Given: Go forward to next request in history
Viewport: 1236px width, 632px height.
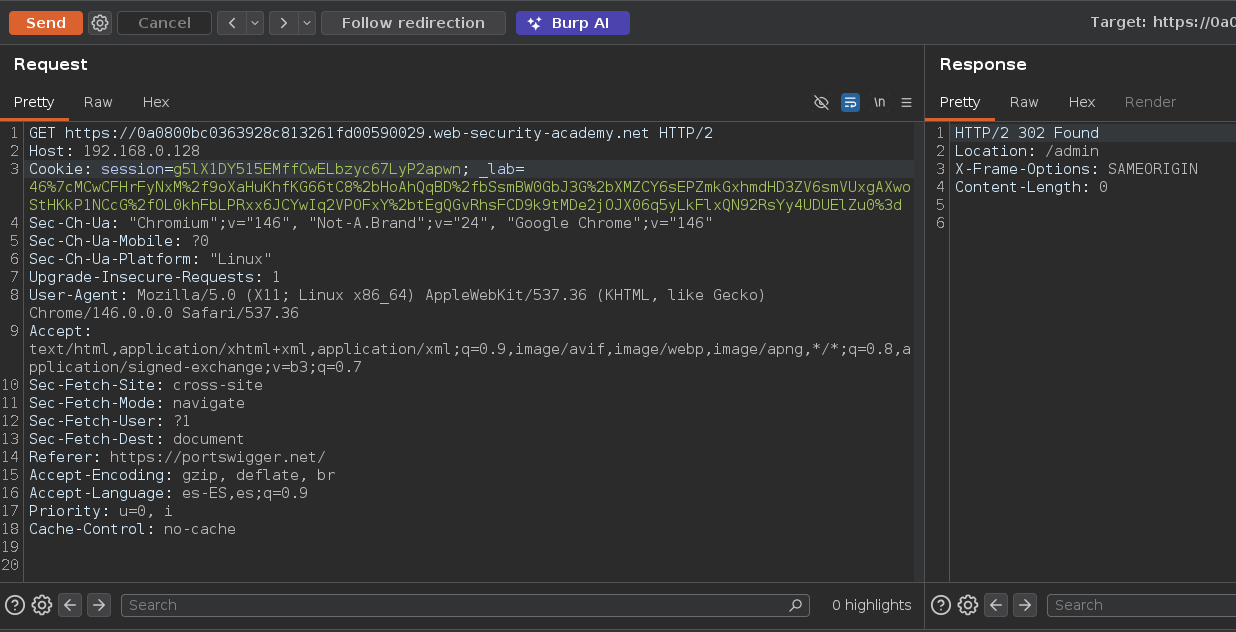Looking at the screenshot, I should 284,23.
